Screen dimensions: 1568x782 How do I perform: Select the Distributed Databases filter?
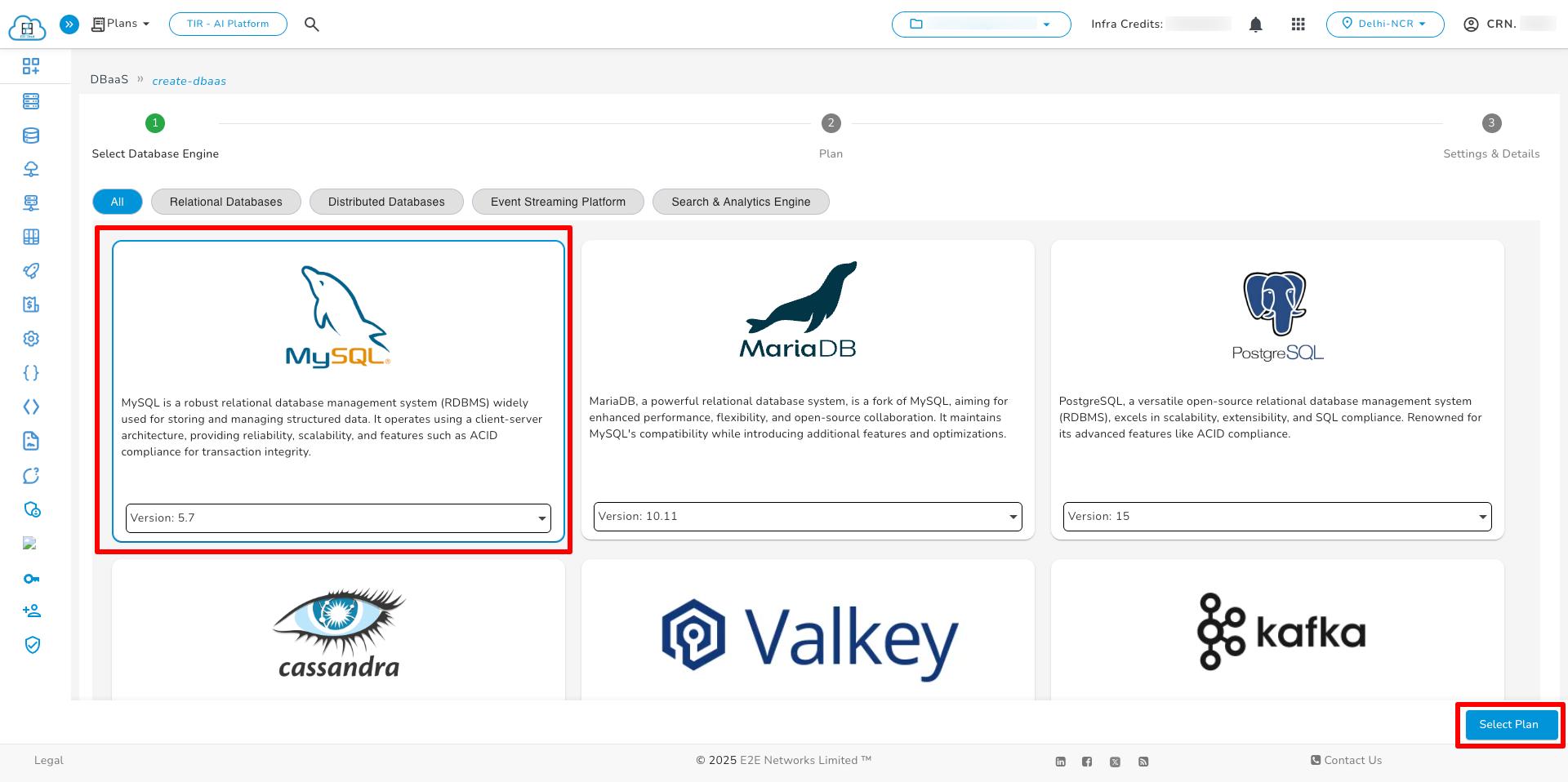[386, 202]
